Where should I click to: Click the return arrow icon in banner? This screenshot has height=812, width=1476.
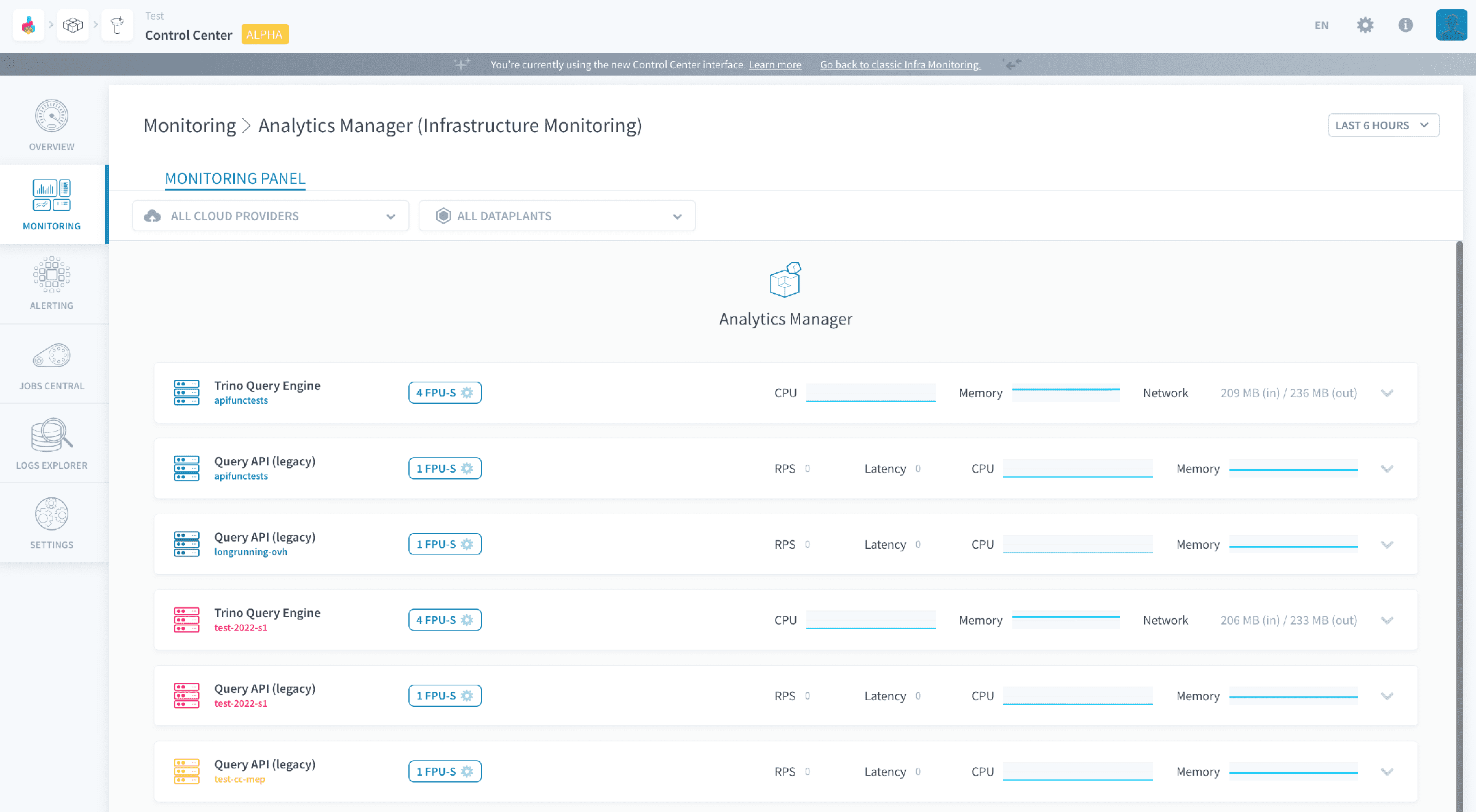(1012, 64)
